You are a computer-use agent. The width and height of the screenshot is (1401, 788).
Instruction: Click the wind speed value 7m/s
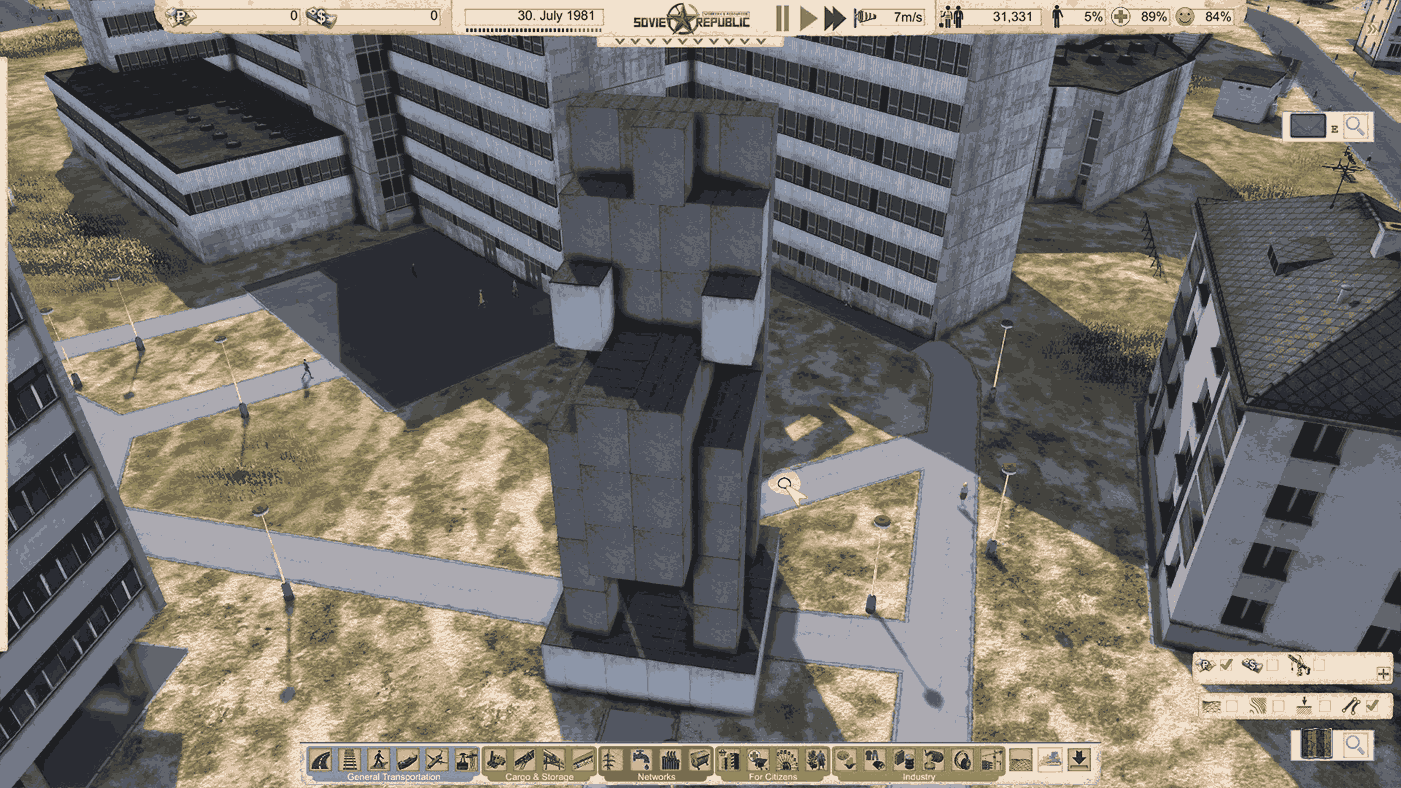pyautogui.click(x=908, y=17)
